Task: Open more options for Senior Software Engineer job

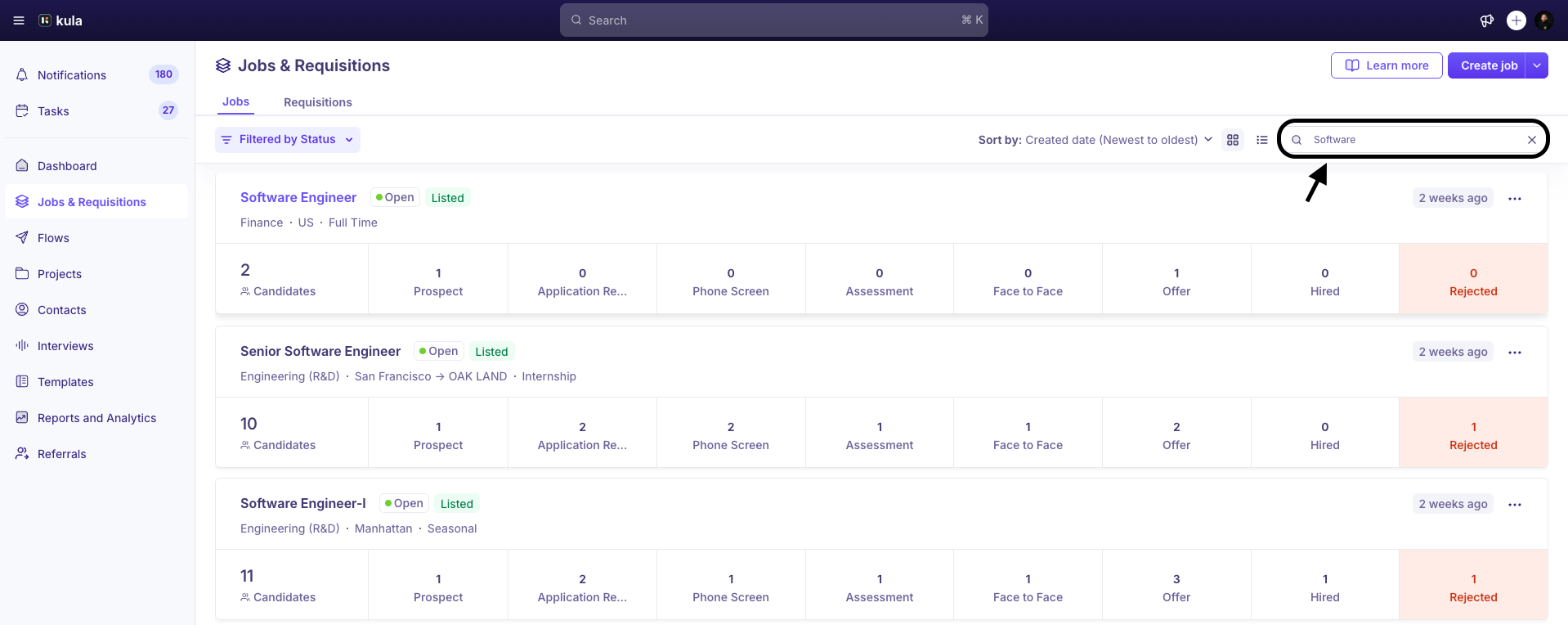Action: pyautogui.click(x=1515, y=353)
